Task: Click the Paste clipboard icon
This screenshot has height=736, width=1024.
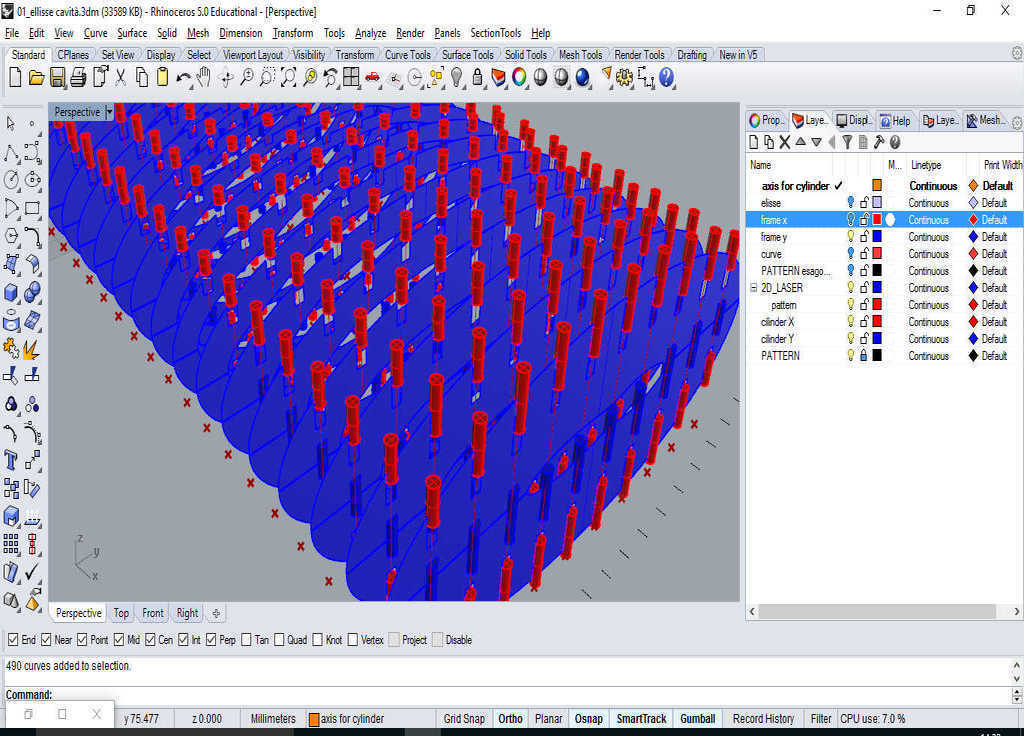Action: pos(163,78)
